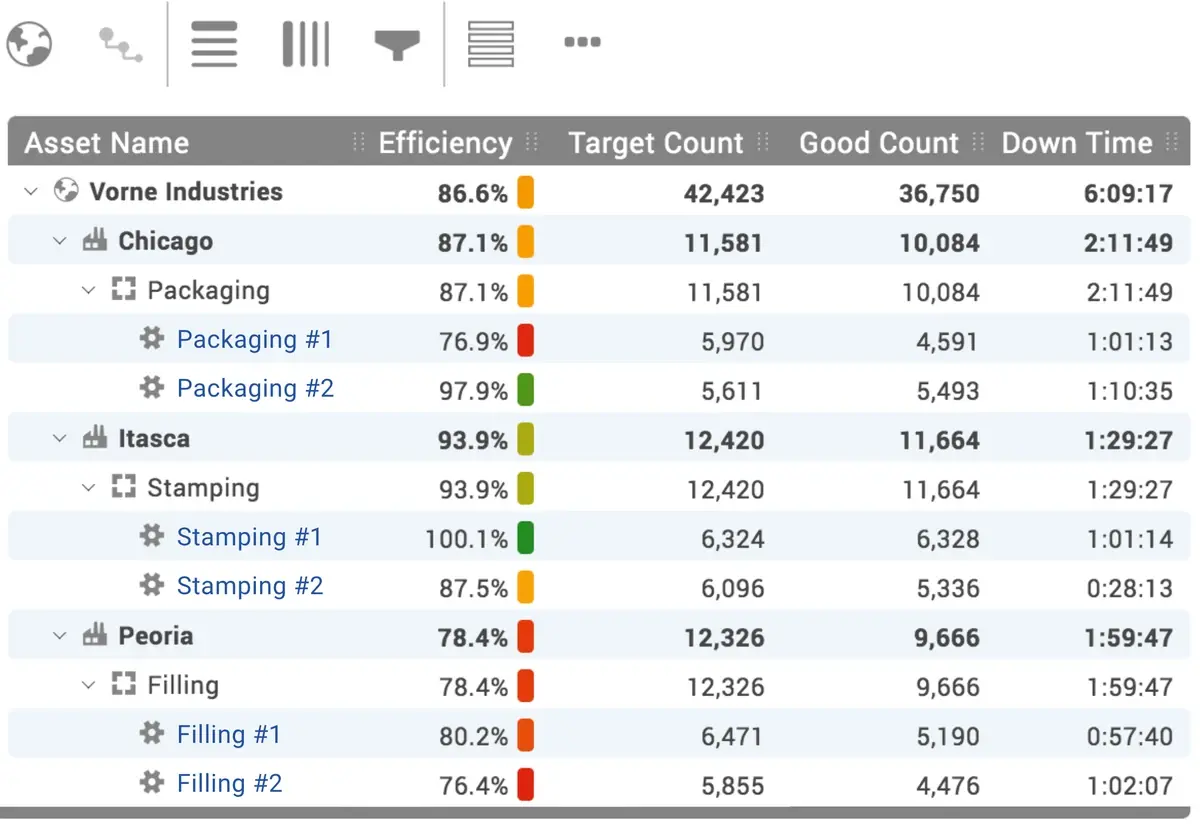Click the 1:10:35 down time value

coord(1130,391)
